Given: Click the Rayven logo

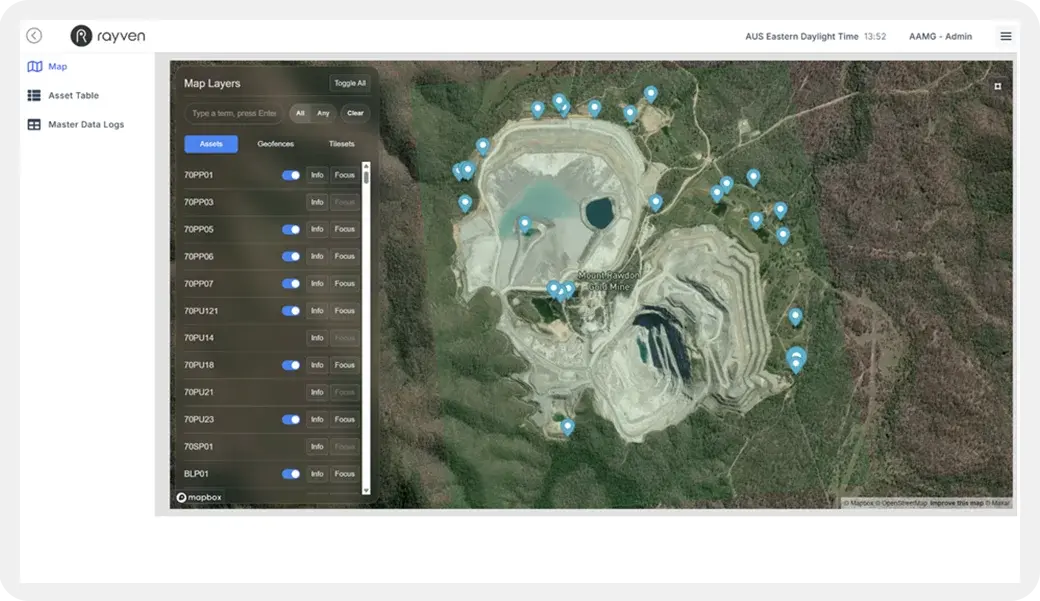Looking at the screenshot, I should [x=108, y=36].
